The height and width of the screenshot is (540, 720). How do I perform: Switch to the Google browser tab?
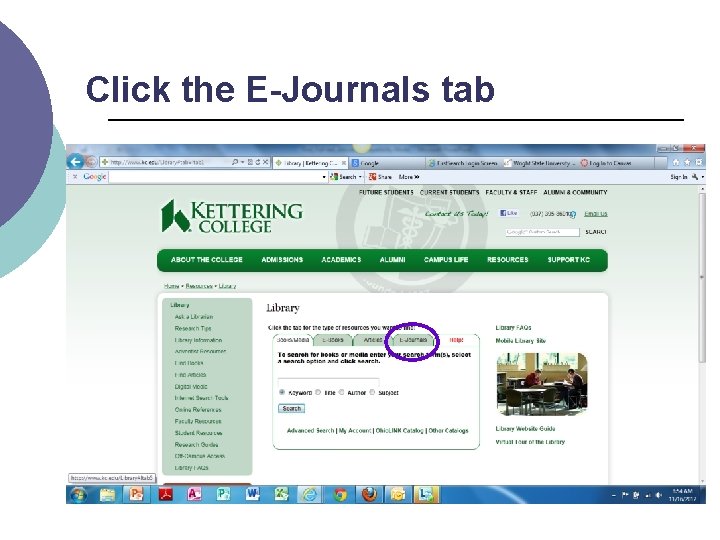tap(387, 163)
